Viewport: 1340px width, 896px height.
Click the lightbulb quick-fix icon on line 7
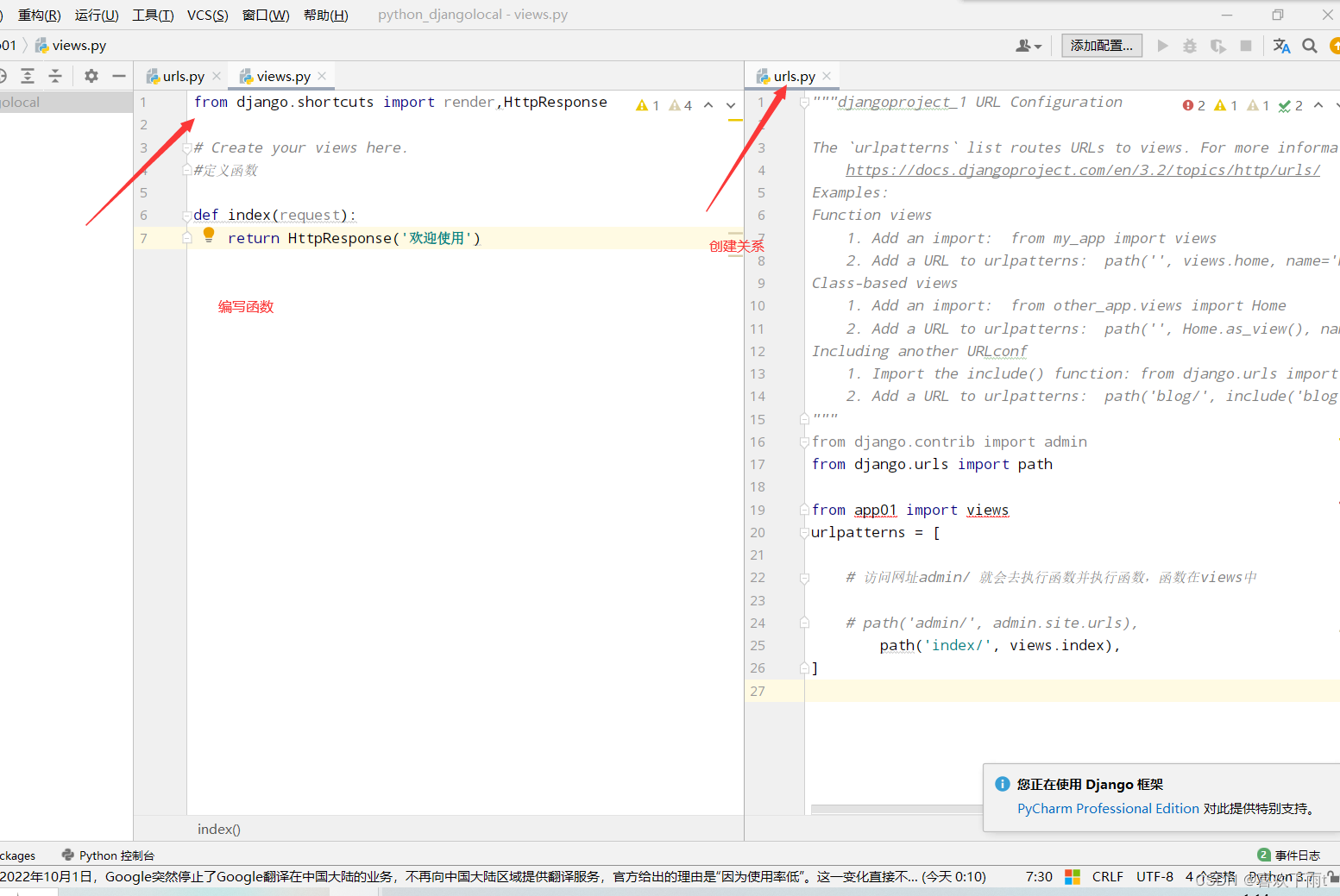pos(208,235)
